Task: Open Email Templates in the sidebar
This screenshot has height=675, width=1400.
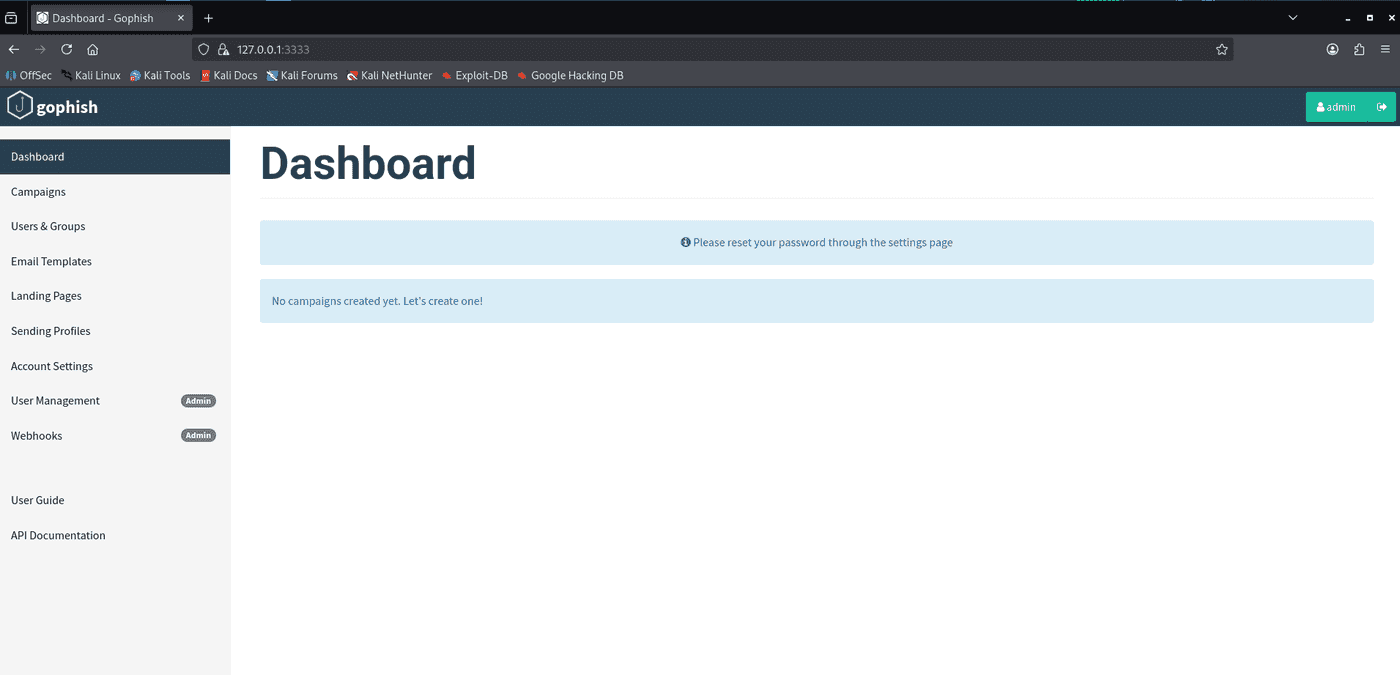Action: (x=115, y=261)
